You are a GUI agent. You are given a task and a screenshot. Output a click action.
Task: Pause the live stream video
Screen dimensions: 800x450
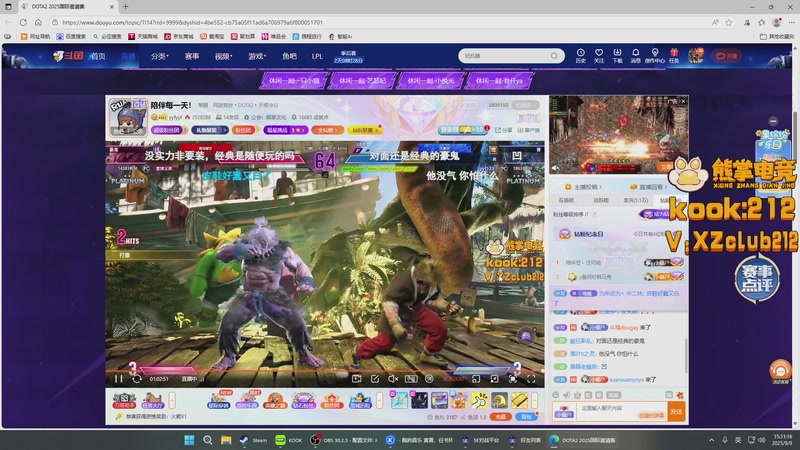point(118,379)
